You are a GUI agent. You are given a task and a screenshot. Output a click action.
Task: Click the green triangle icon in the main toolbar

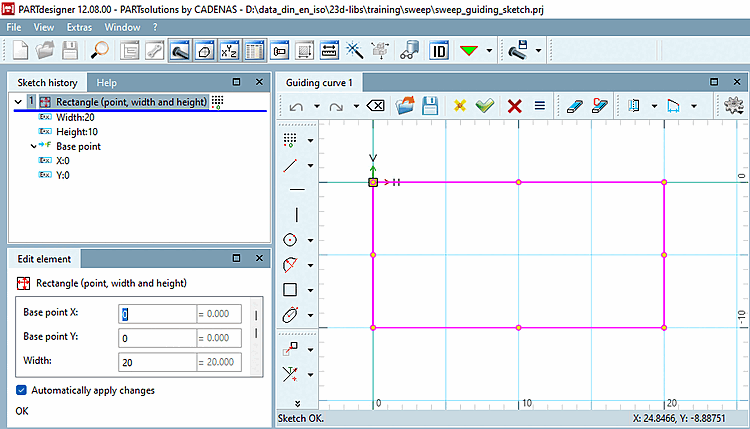pyautogui.click(x=469, y=50)
